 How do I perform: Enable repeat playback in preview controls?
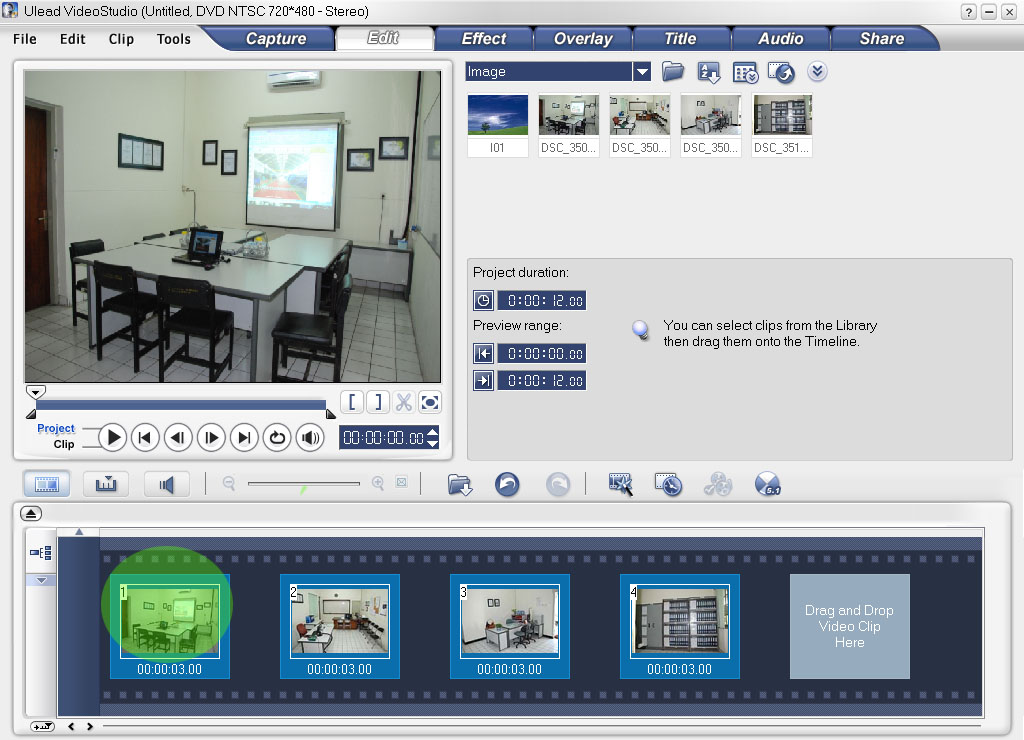point(277,437)
